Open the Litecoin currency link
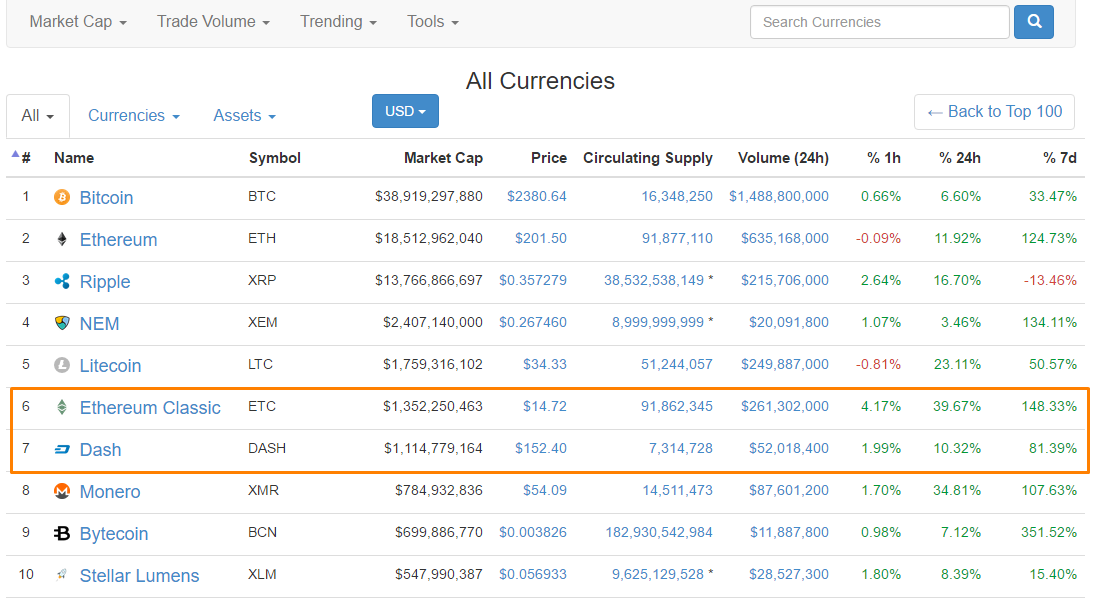This screenshot has width=1094, height=598. (x=110, y=365)
